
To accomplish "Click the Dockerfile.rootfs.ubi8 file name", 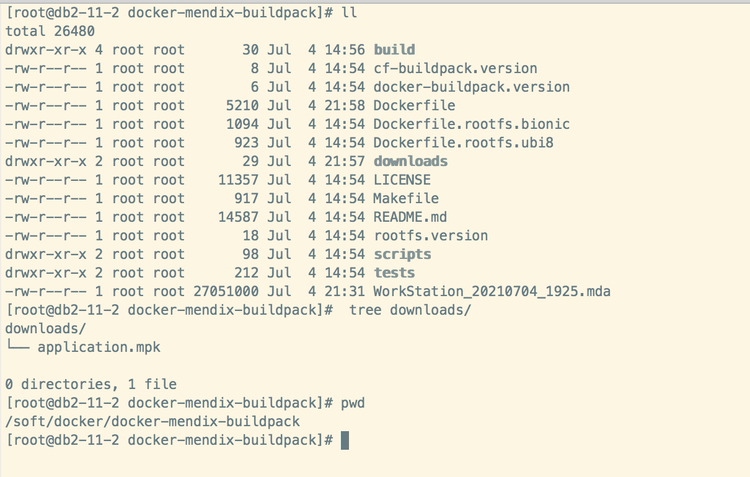I will pyautogui.click(x=463, y=143).
